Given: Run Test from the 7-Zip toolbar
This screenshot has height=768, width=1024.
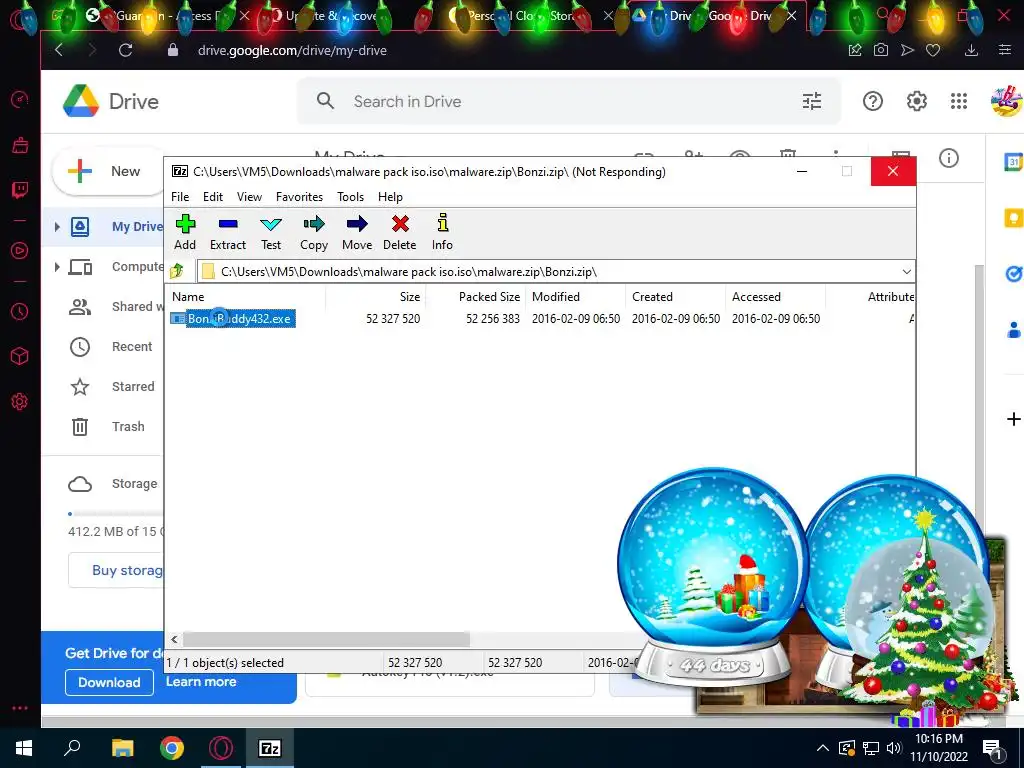Looking at the screenshot, I should coord(271,232).
